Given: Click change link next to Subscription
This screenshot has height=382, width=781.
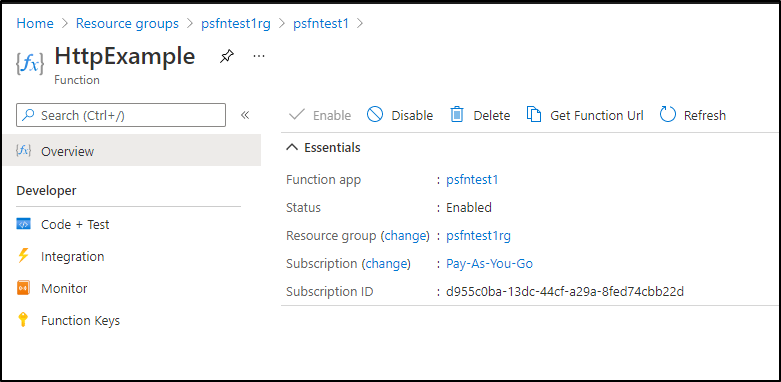Looking at the screenshot, I should tap(386, 263).
